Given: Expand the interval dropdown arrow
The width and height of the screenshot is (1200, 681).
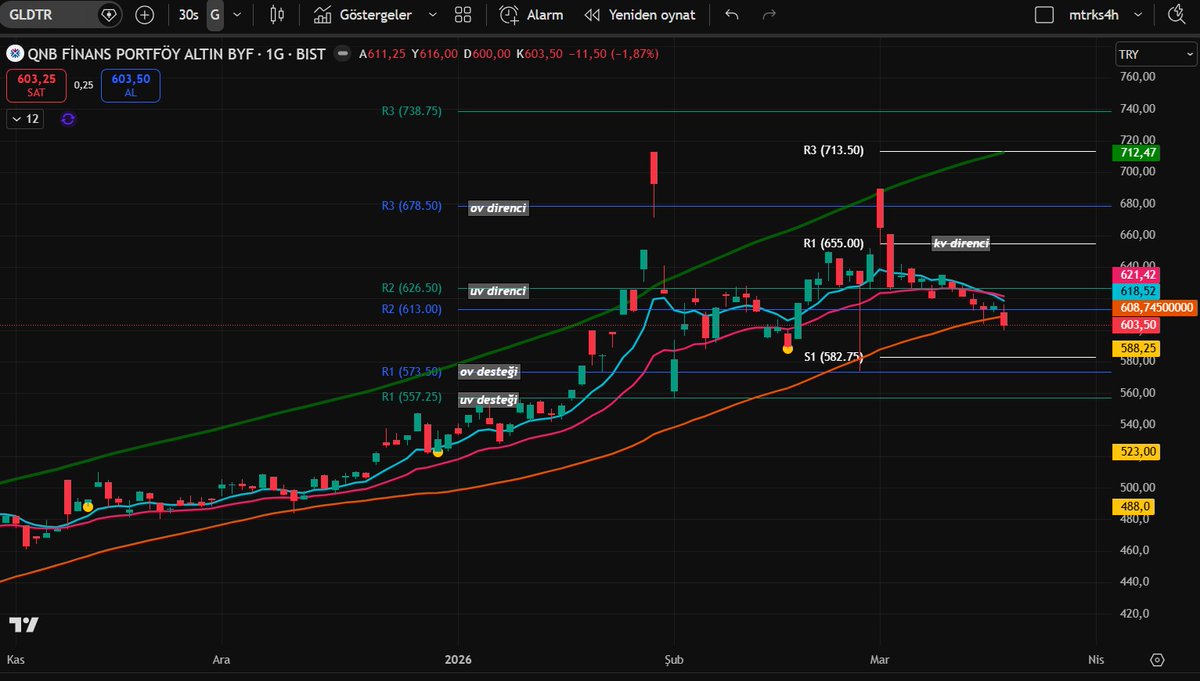Looking at the screenshot, I should tap(239, 15).
